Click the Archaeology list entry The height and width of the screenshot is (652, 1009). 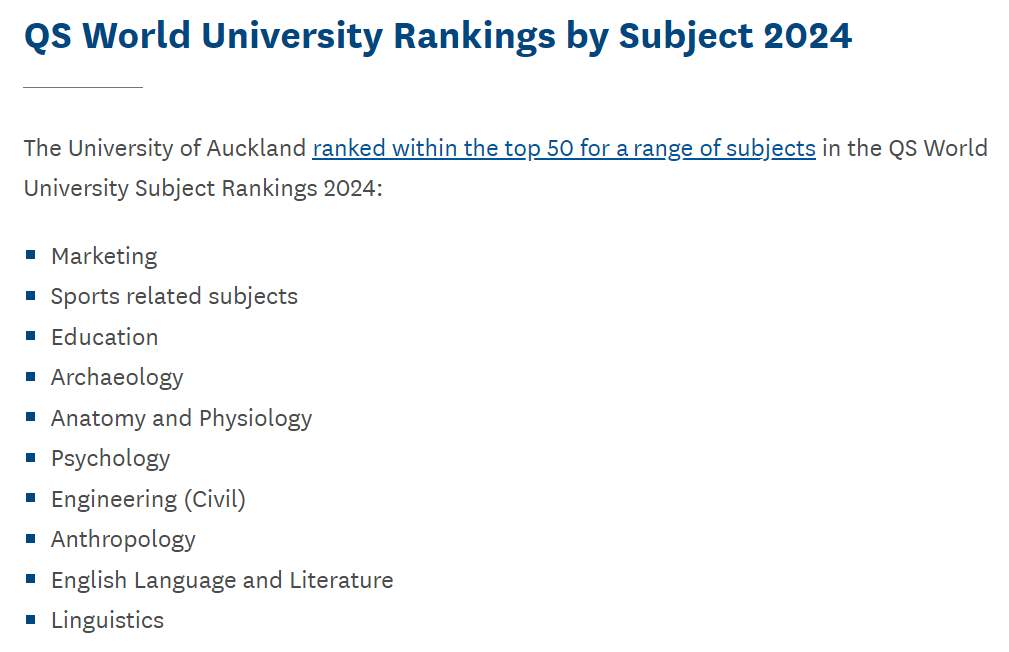click(117, 378)
